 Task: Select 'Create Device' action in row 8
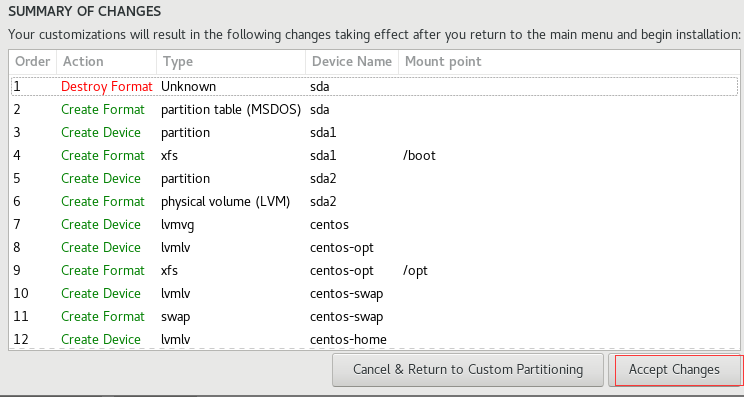(x=101, y=248)
